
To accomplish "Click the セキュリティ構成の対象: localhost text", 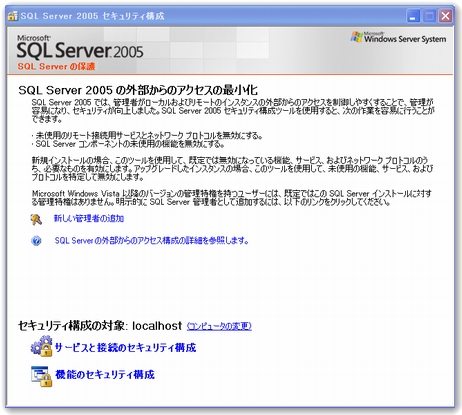I will coord(100,326).
